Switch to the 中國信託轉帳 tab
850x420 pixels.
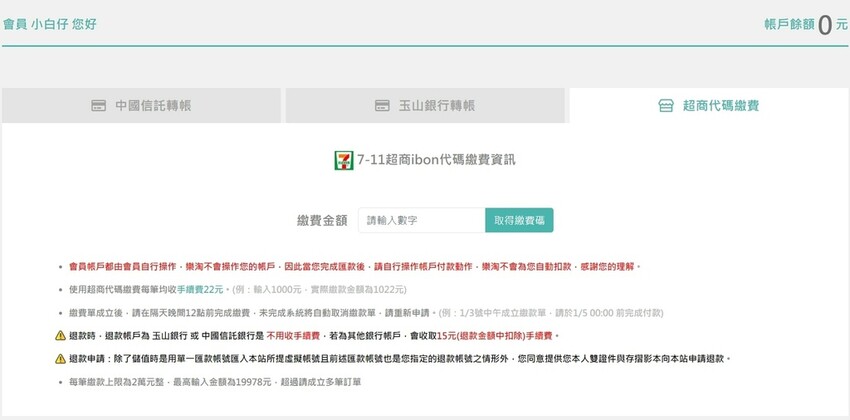click(141, 105)
